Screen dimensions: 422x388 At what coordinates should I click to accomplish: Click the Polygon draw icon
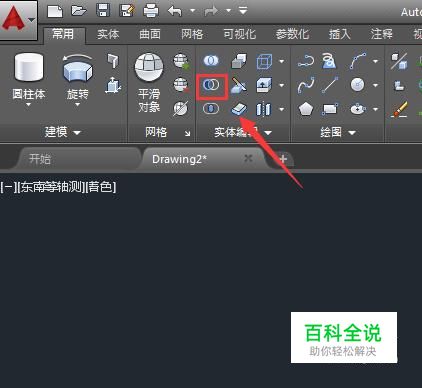[306, 109]
